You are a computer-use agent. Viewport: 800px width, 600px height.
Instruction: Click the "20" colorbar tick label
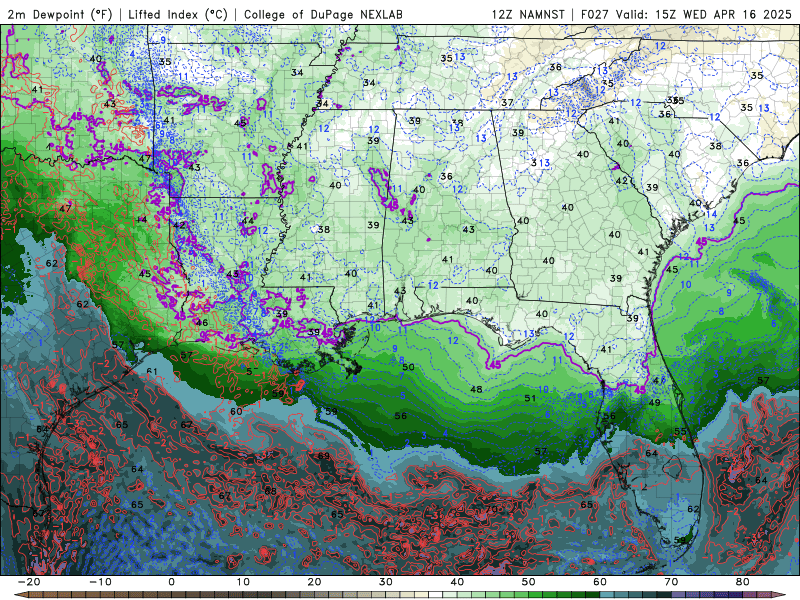[x=314, y=582]
